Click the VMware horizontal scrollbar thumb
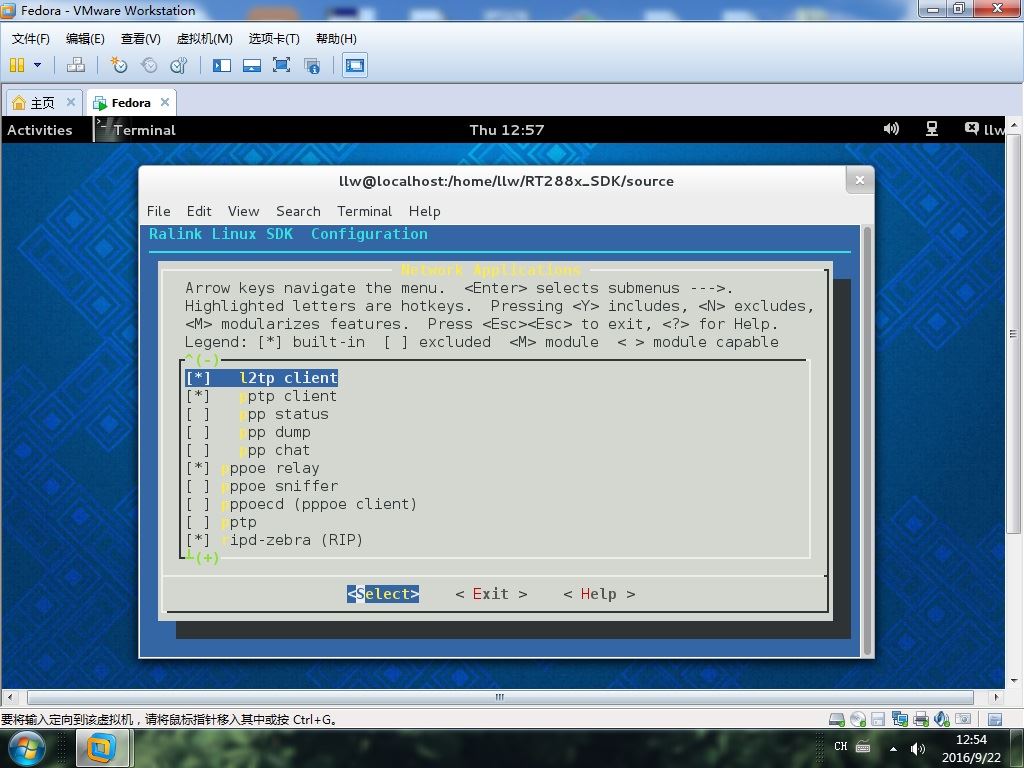This screenshot has width=1024, height=768. tap(500, 697)
